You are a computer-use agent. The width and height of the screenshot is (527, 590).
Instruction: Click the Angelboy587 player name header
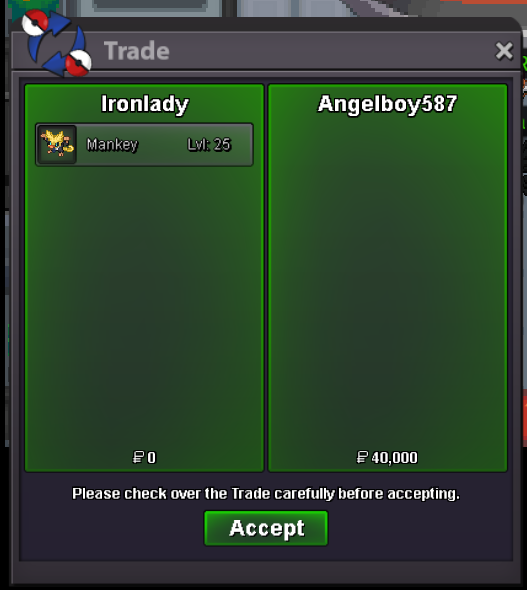coord(387,104)
